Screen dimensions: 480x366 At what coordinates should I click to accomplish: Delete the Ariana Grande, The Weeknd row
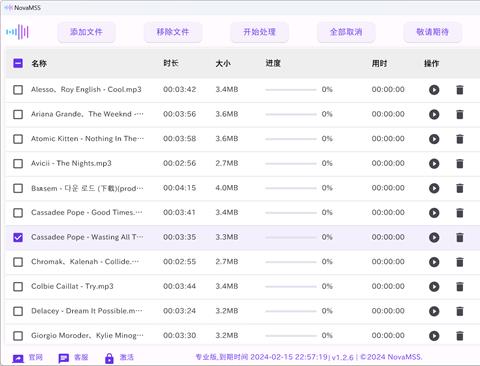(x=460, y=114)
